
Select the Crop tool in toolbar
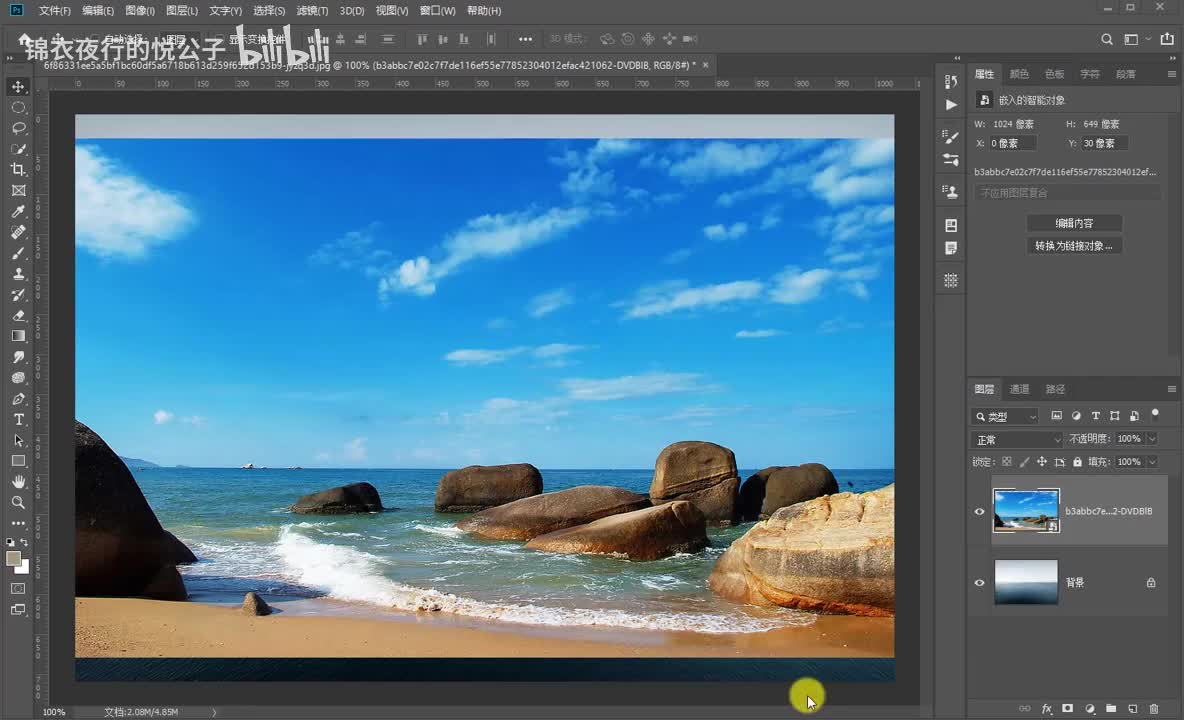tap(18, 169)
